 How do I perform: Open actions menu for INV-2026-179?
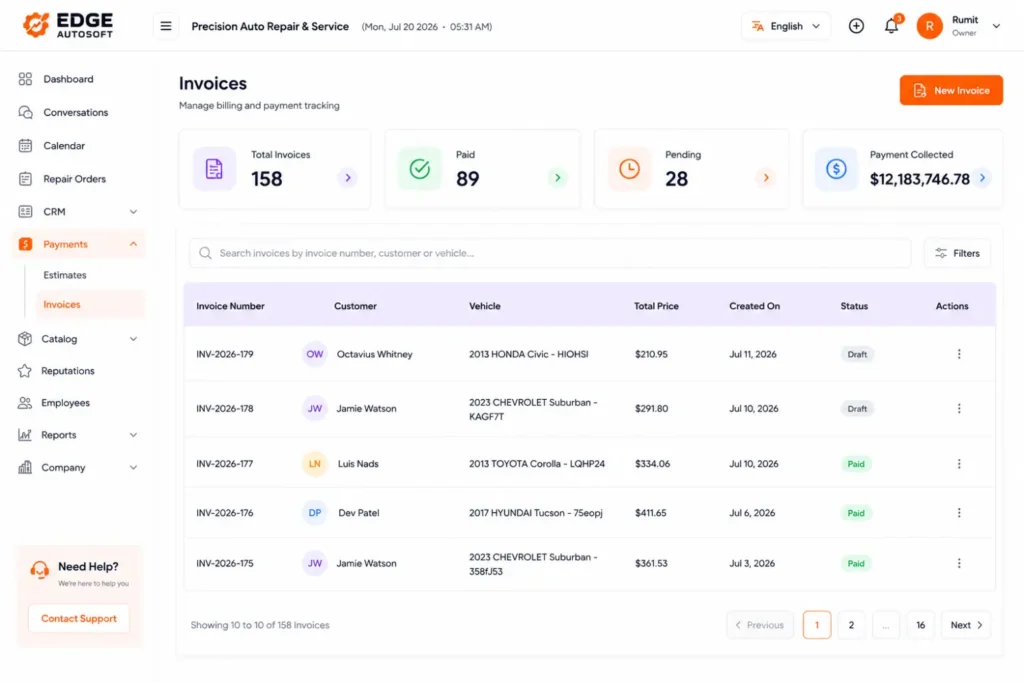pos(959,354)
